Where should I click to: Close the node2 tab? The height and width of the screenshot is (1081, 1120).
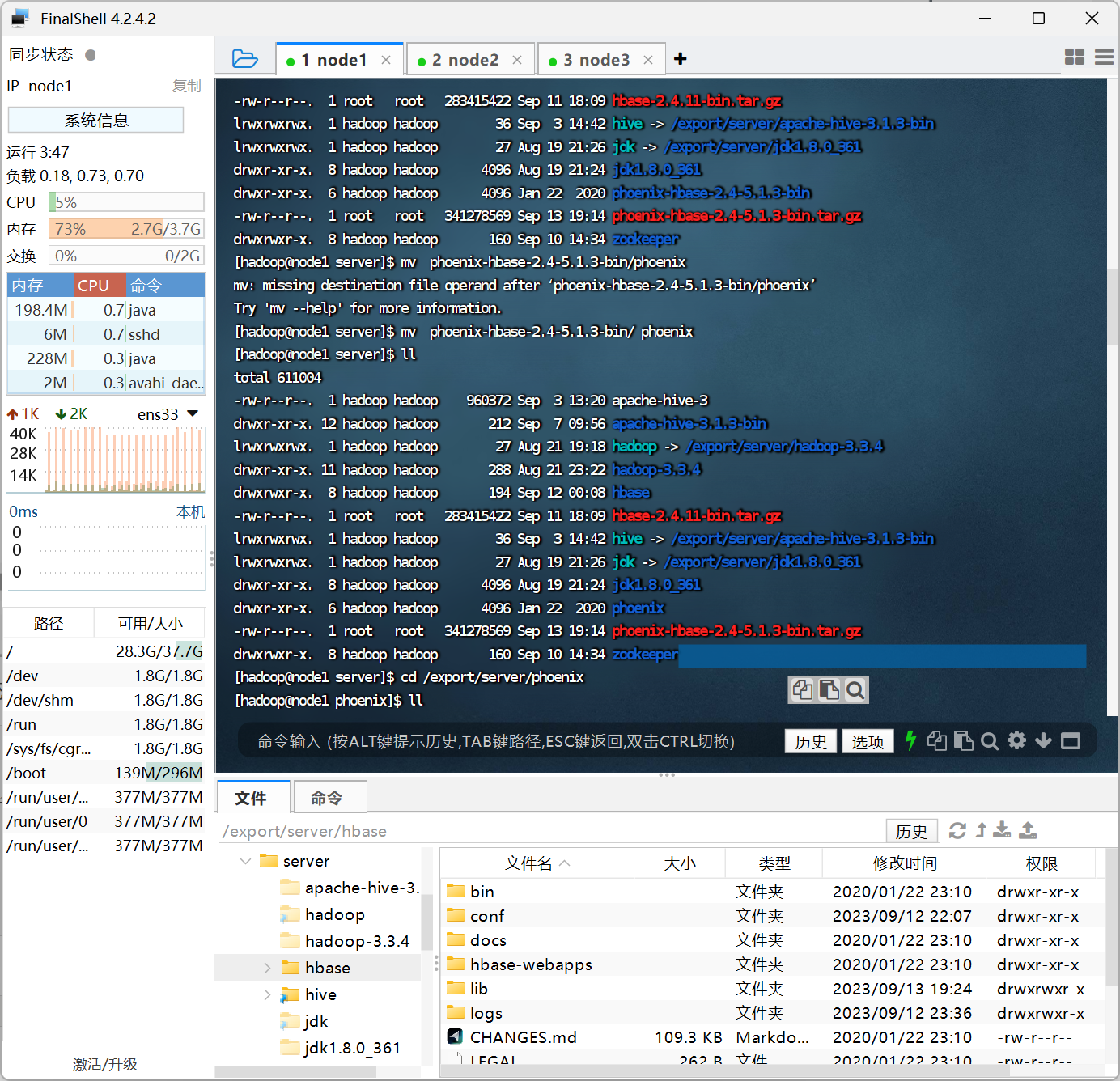[x=517, y=60]
